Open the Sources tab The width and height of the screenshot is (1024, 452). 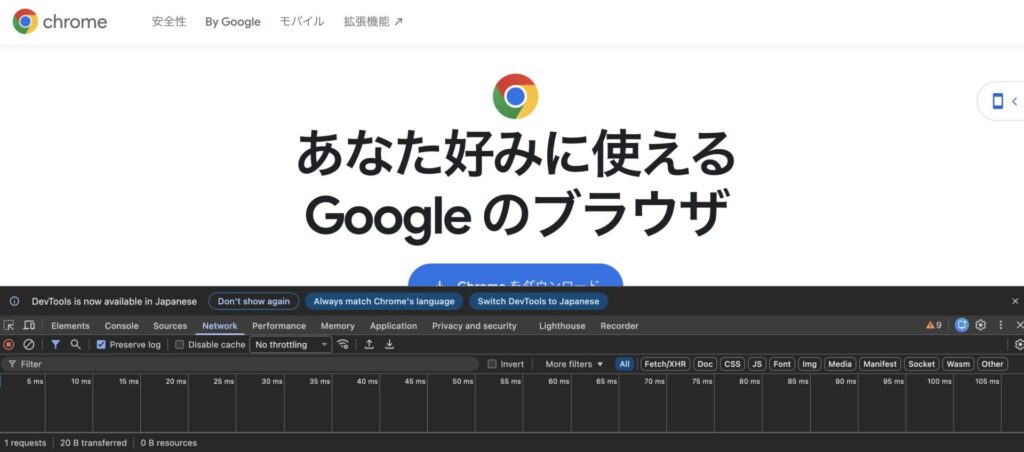(170, 325)
